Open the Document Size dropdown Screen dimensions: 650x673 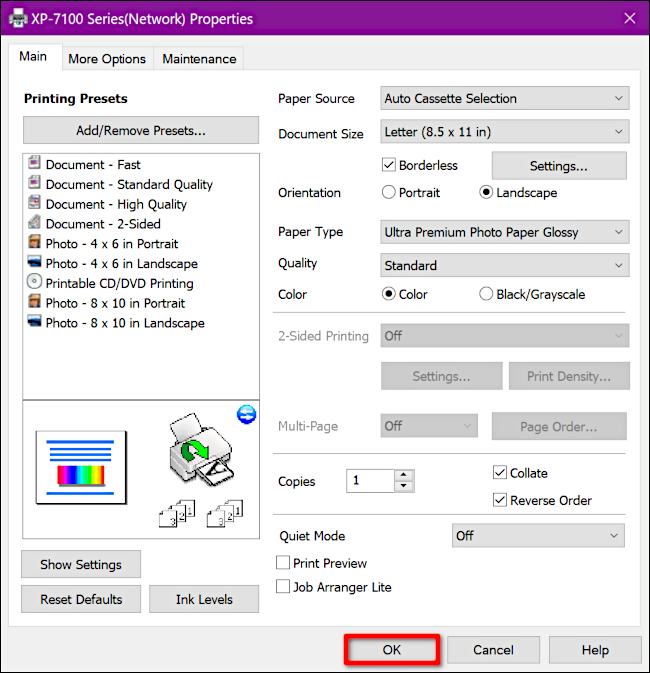[505, 132]
